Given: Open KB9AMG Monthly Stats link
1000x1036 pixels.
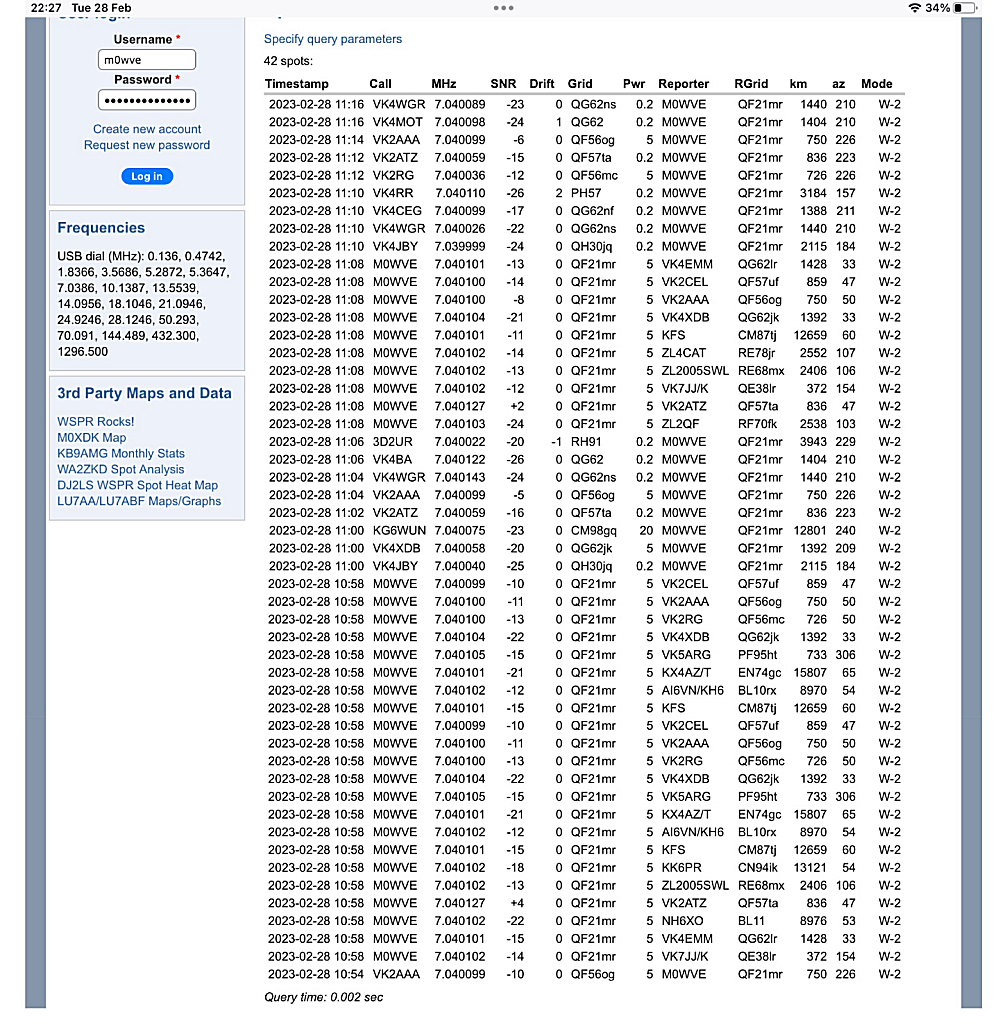Looking at the screenshot, I should click(x=121, y=454).
